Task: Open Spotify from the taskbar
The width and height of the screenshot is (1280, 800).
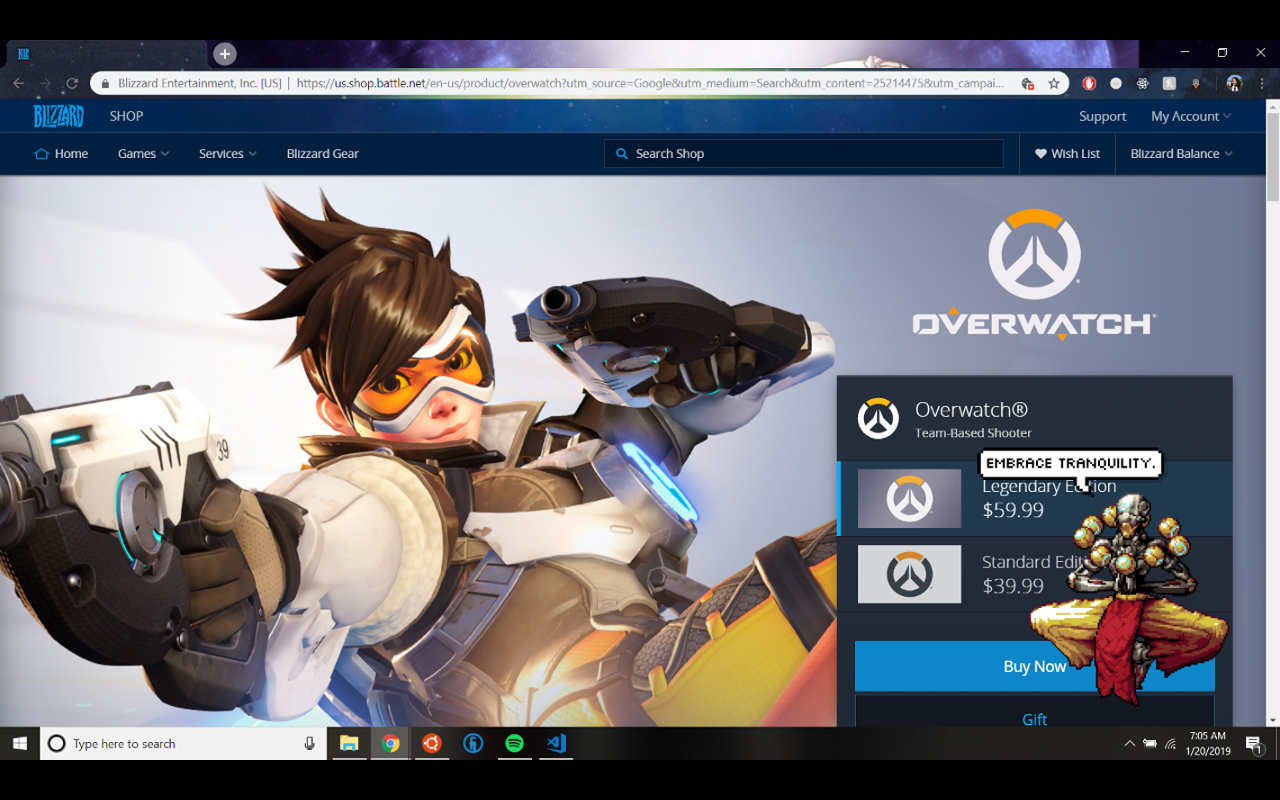Action: click(x=514, y=743)
